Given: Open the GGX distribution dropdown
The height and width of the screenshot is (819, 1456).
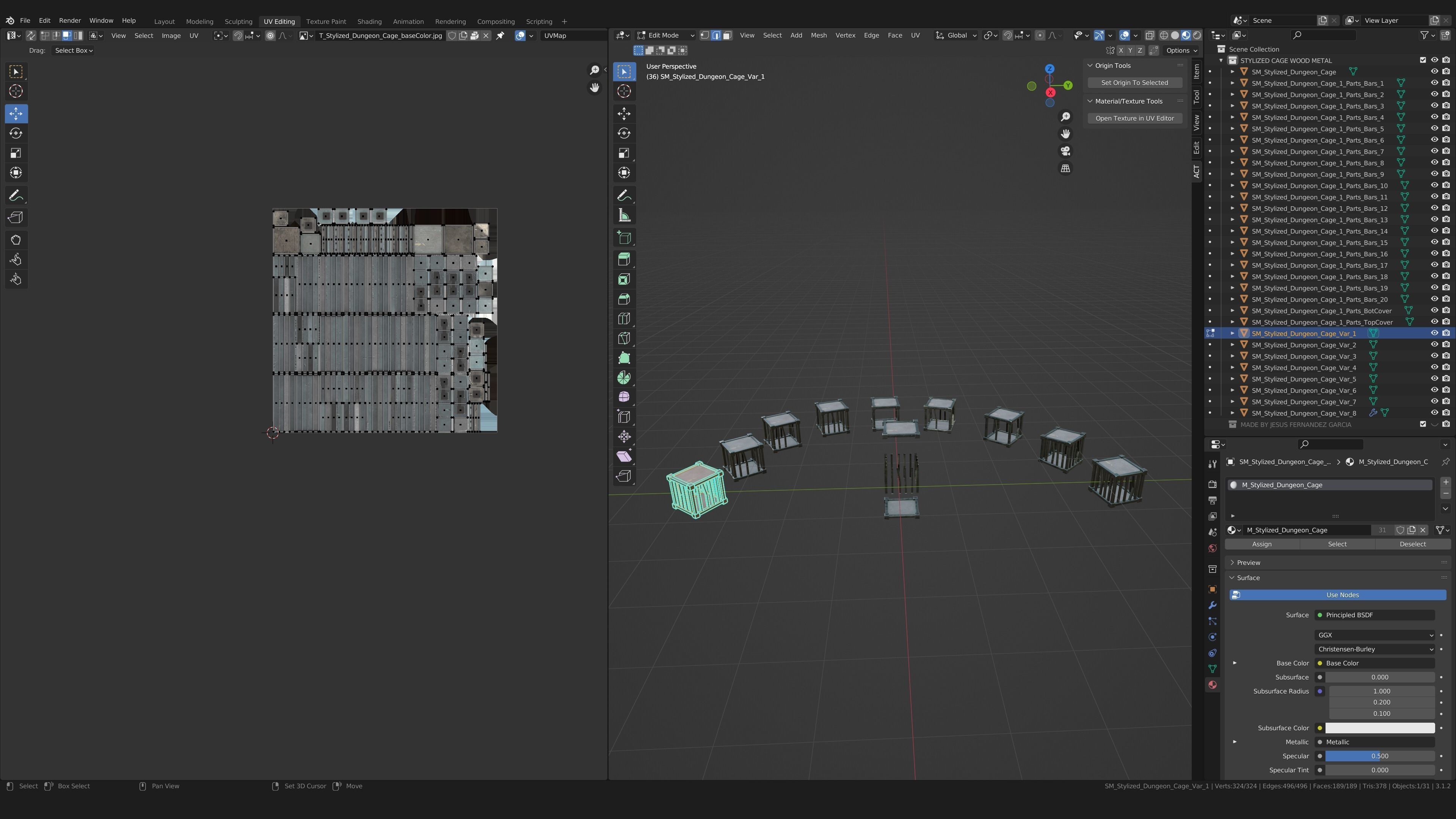Looking at the screenshot, I should [1374, 635].
